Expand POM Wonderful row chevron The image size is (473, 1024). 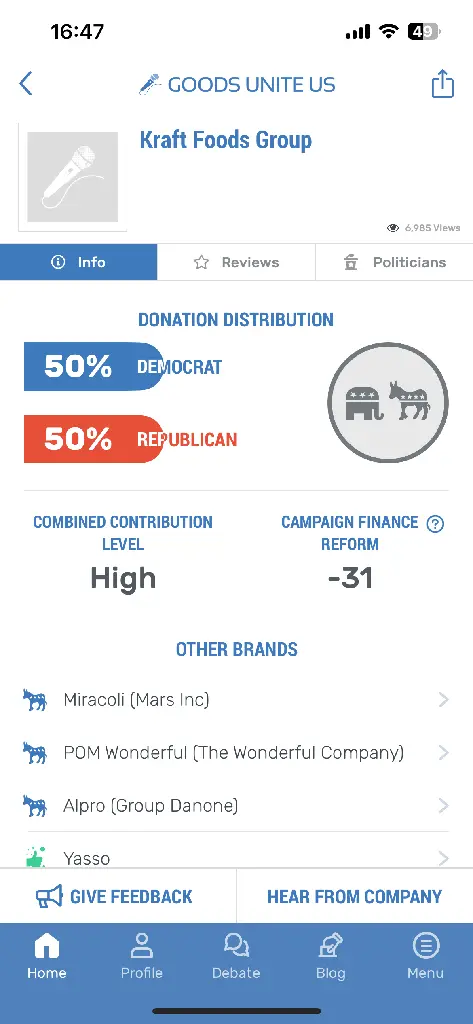point(444,753)
